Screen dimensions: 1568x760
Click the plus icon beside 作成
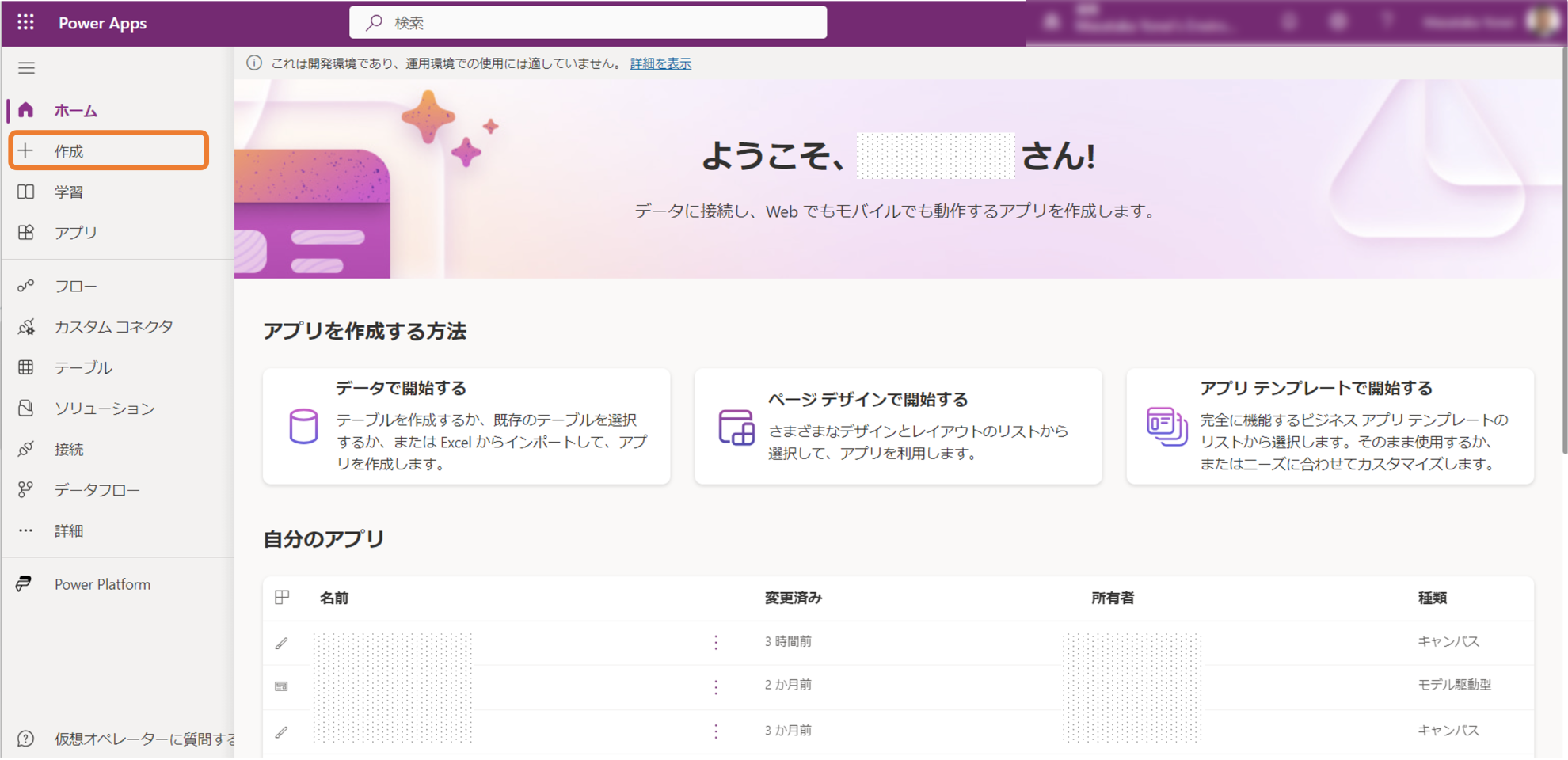pyautogui.click(x=25, y=150)
